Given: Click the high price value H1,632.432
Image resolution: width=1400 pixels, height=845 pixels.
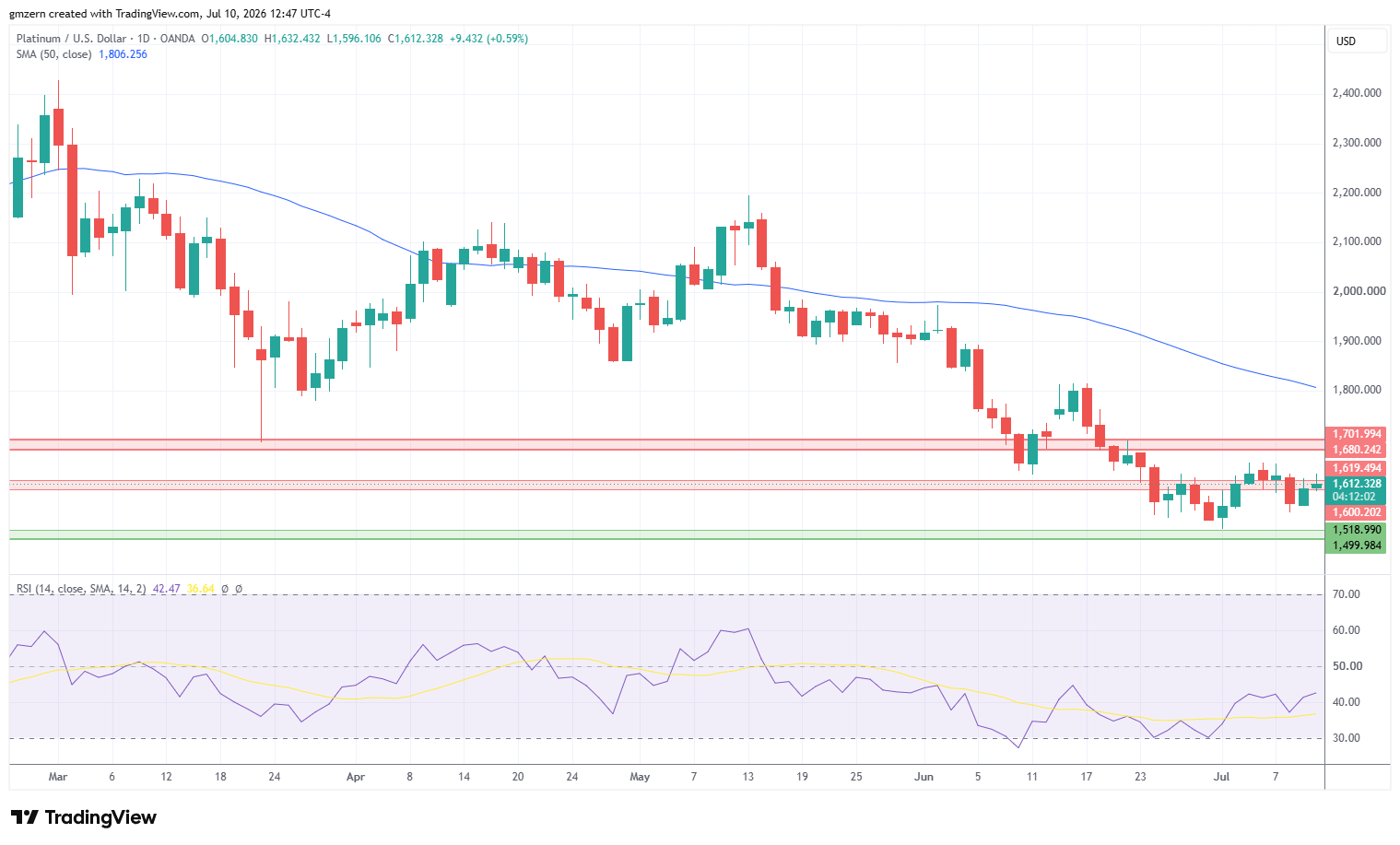Looking at the screenshot, I should [292, 39].
